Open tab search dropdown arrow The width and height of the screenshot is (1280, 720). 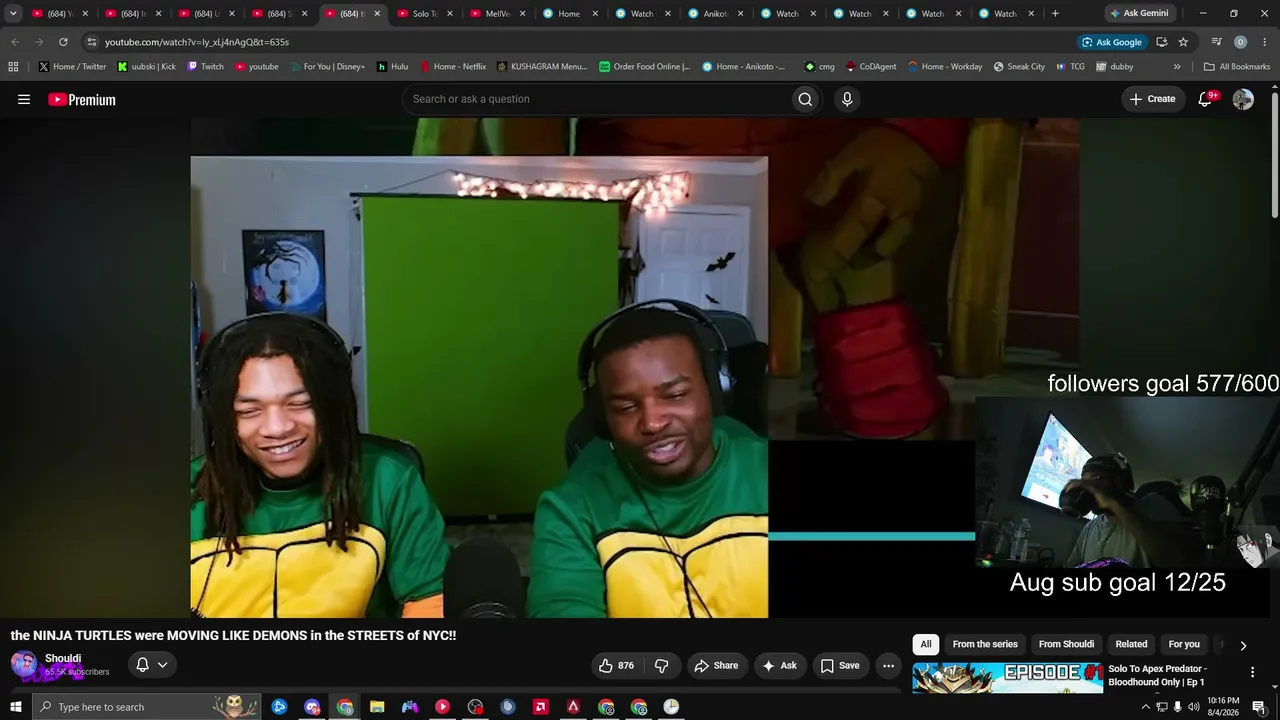coord(13,14)
